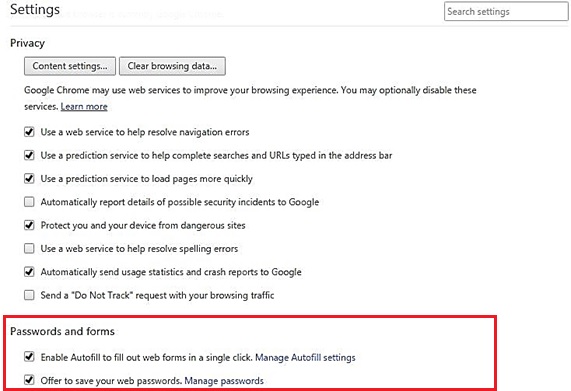
Task: Enable web service for spelling errors
Action: click(x=29, y=249)
